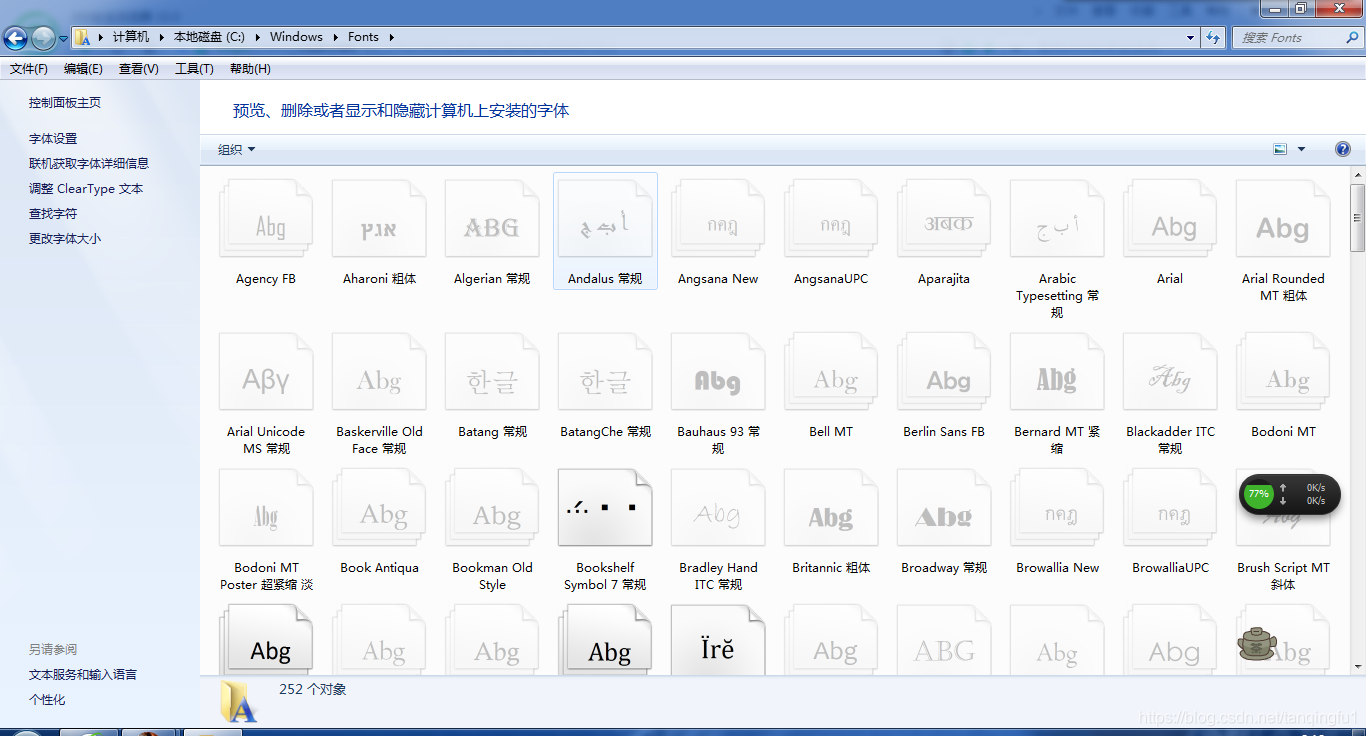Open the 编辑(E) menu
This screenshot has height=736, width=1366.
tap(83, 69)
